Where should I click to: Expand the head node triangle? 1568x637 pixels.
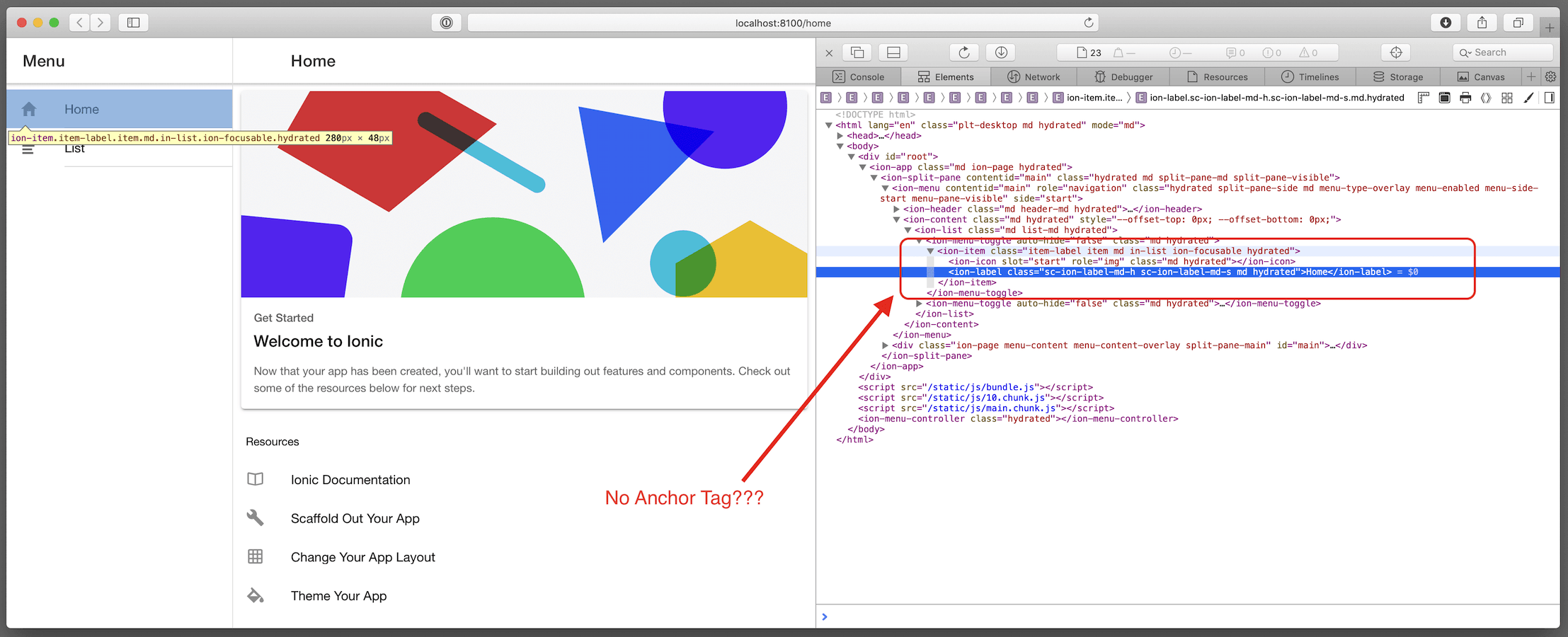pyautogui.click(x=840, y=136)
